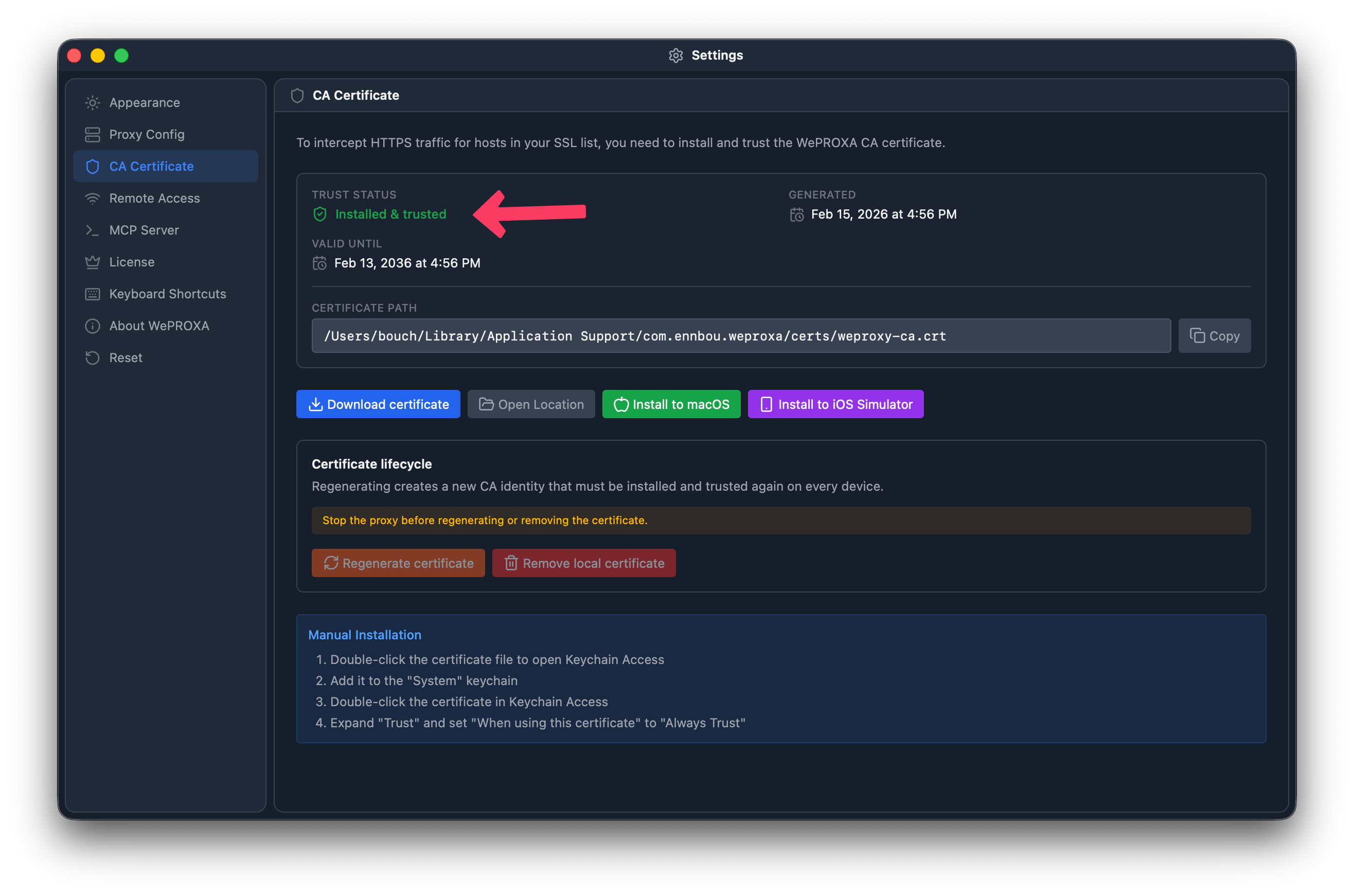Click the Settings gear icon in title bar
Viewport: 1354px width, 896px height.
[676, 56]
